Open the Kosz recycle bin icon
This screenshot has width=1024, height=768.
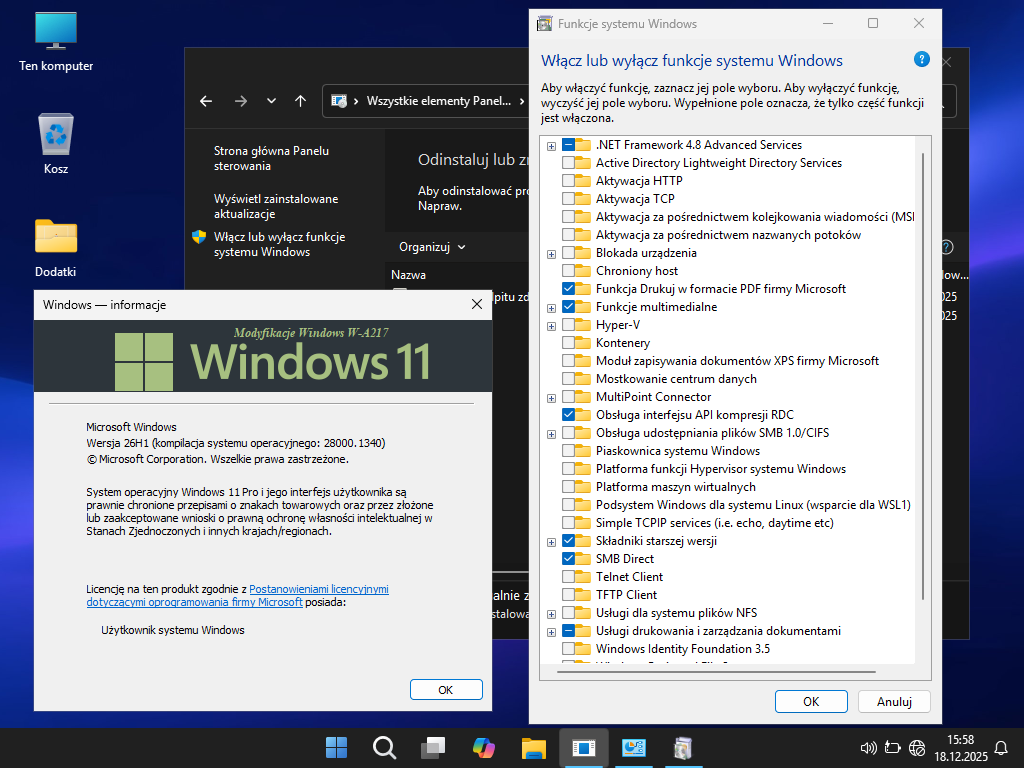(56, 135)
